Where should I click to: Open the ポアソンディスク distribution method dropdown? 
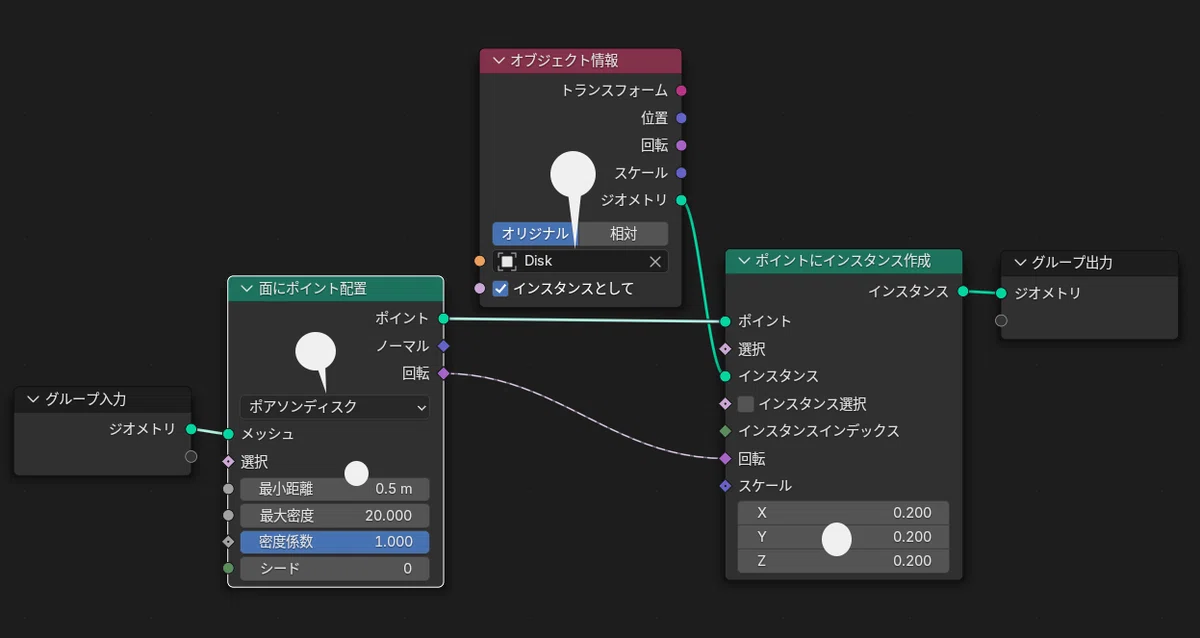coord(334,407)
